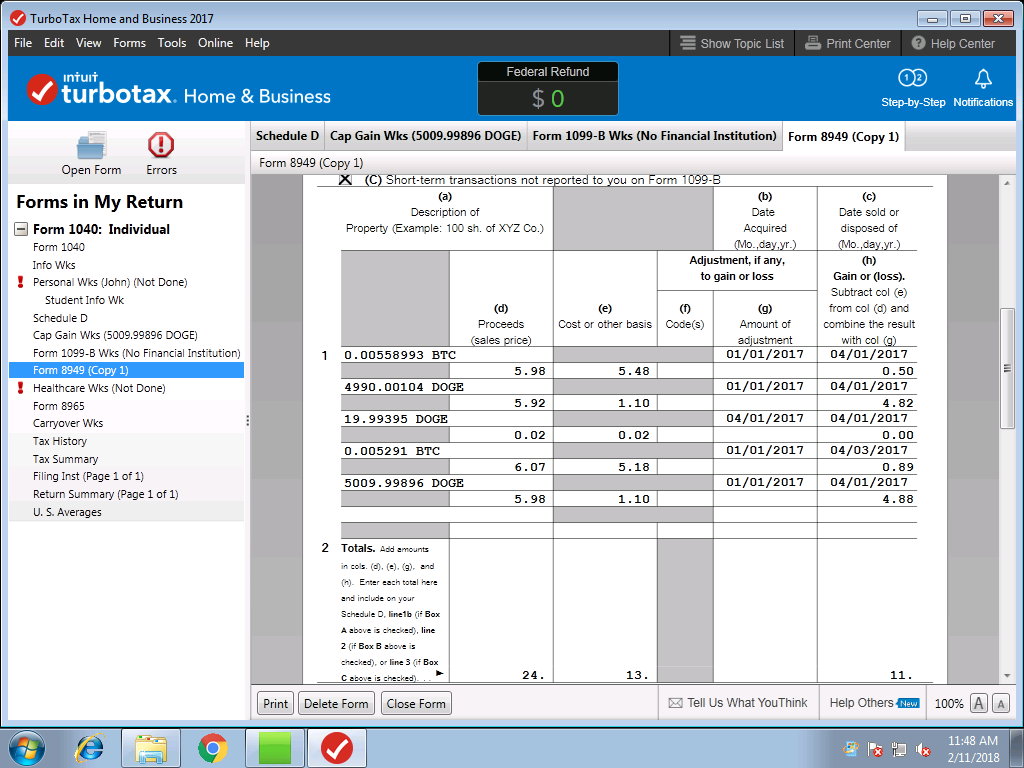Select Filing Inst (Page 1 of 1)
Image resolution: width=1024 pixels, height=768 pixels.
(x=88, y=476)
